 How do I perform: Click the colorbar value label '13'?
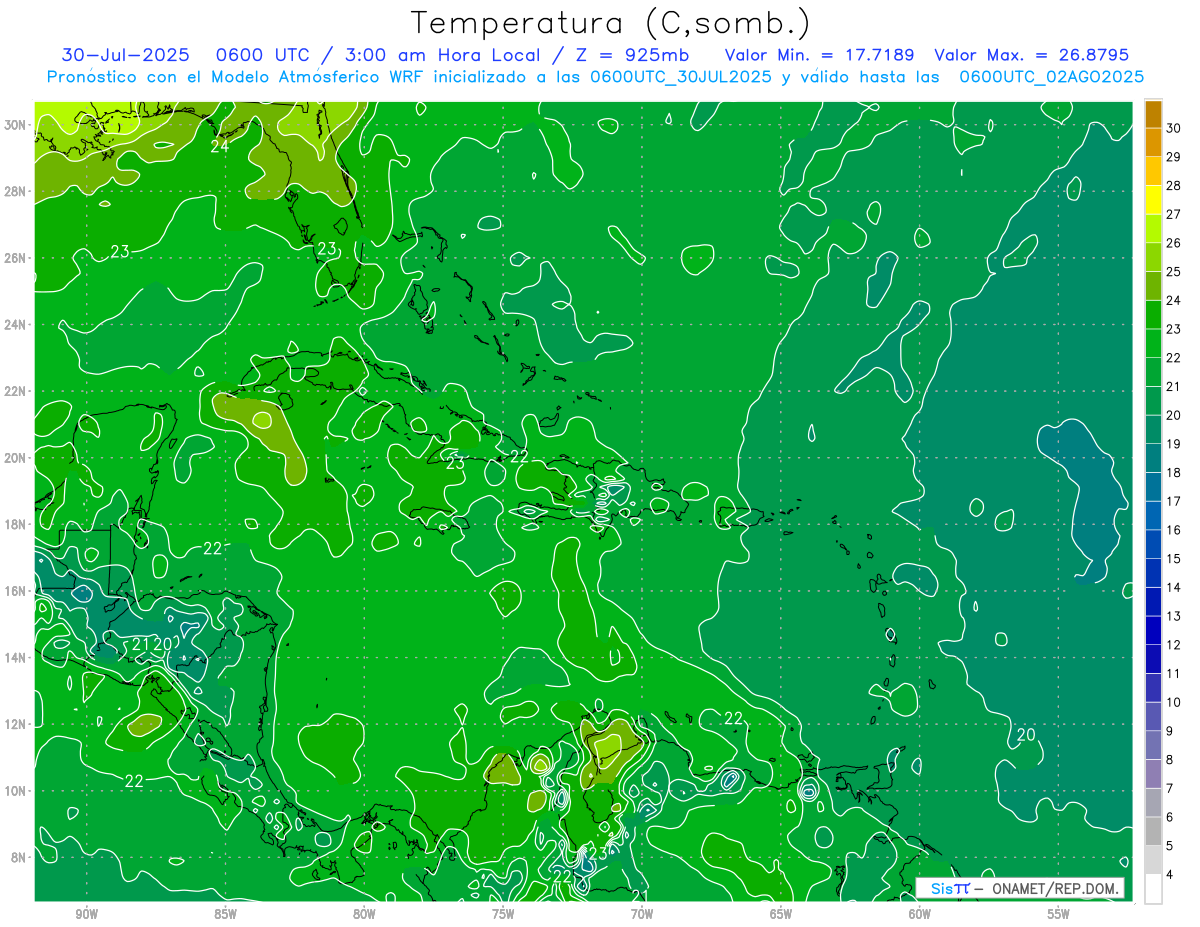pyautogui.click(x=1174, y=616)
